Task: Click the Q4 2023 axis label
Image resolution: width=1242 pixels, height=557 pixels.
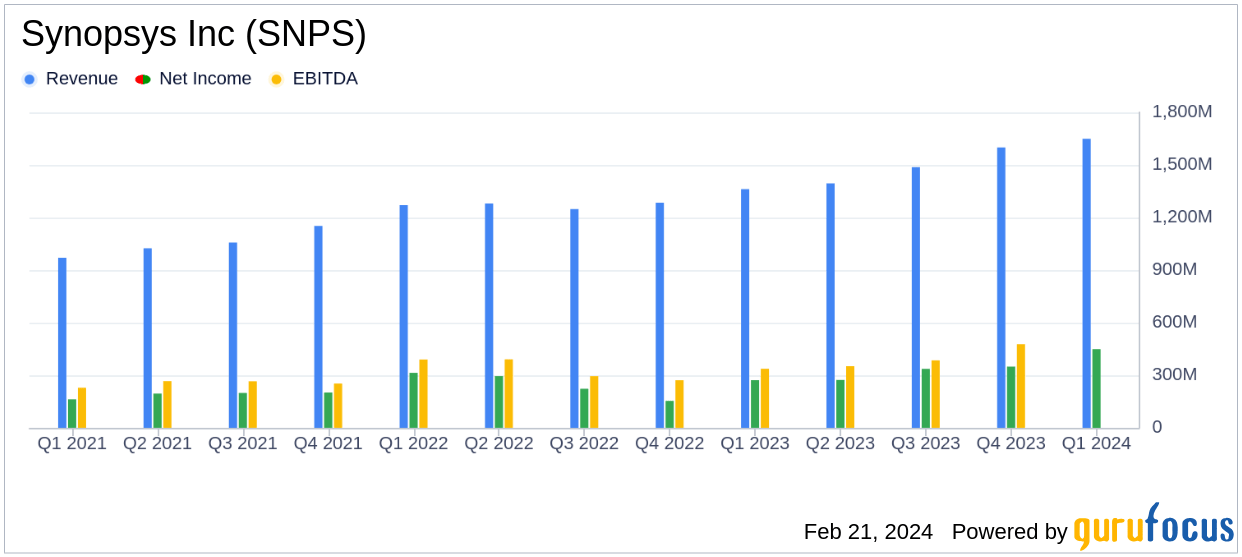Action: (x=1011, y=443)
